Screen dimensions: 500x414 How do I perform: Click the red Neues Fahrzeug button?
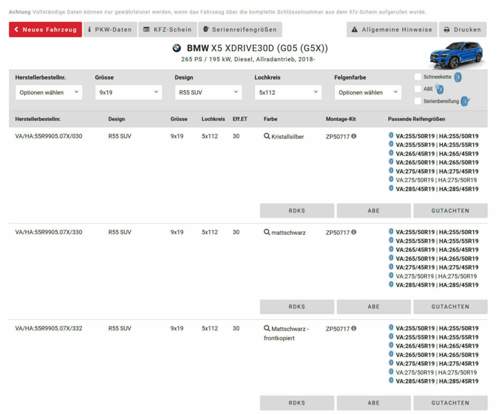[x=45, y=30]
